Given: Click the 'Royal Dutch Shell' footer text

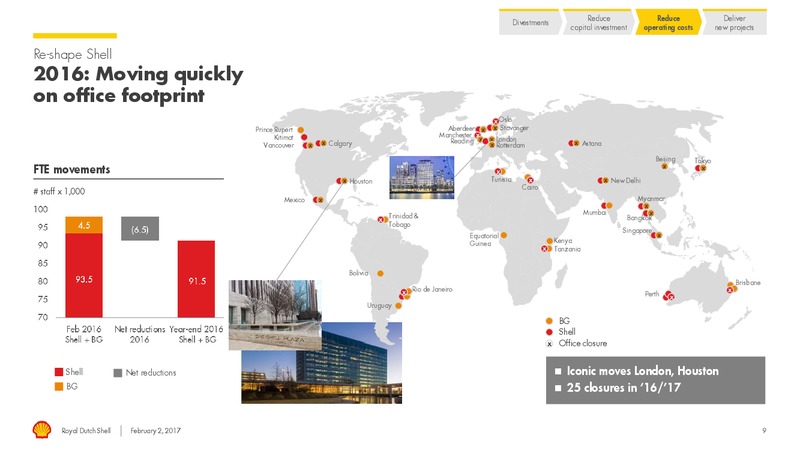Looking at the screenshot, I should pyautogui.click(x=86, y=431).
